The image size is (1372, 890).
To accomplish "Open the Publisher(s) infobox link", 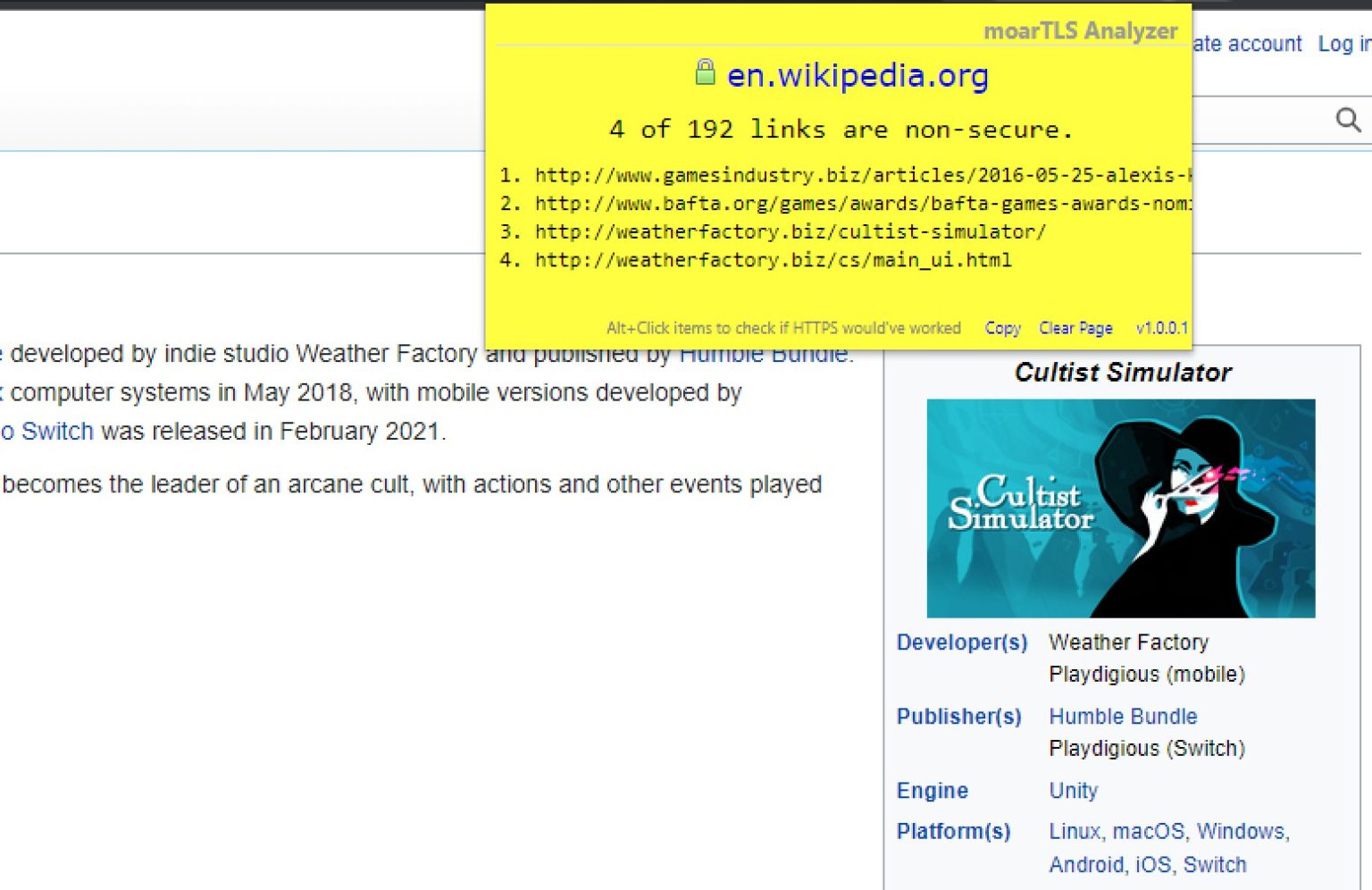I will click(958, 717).
